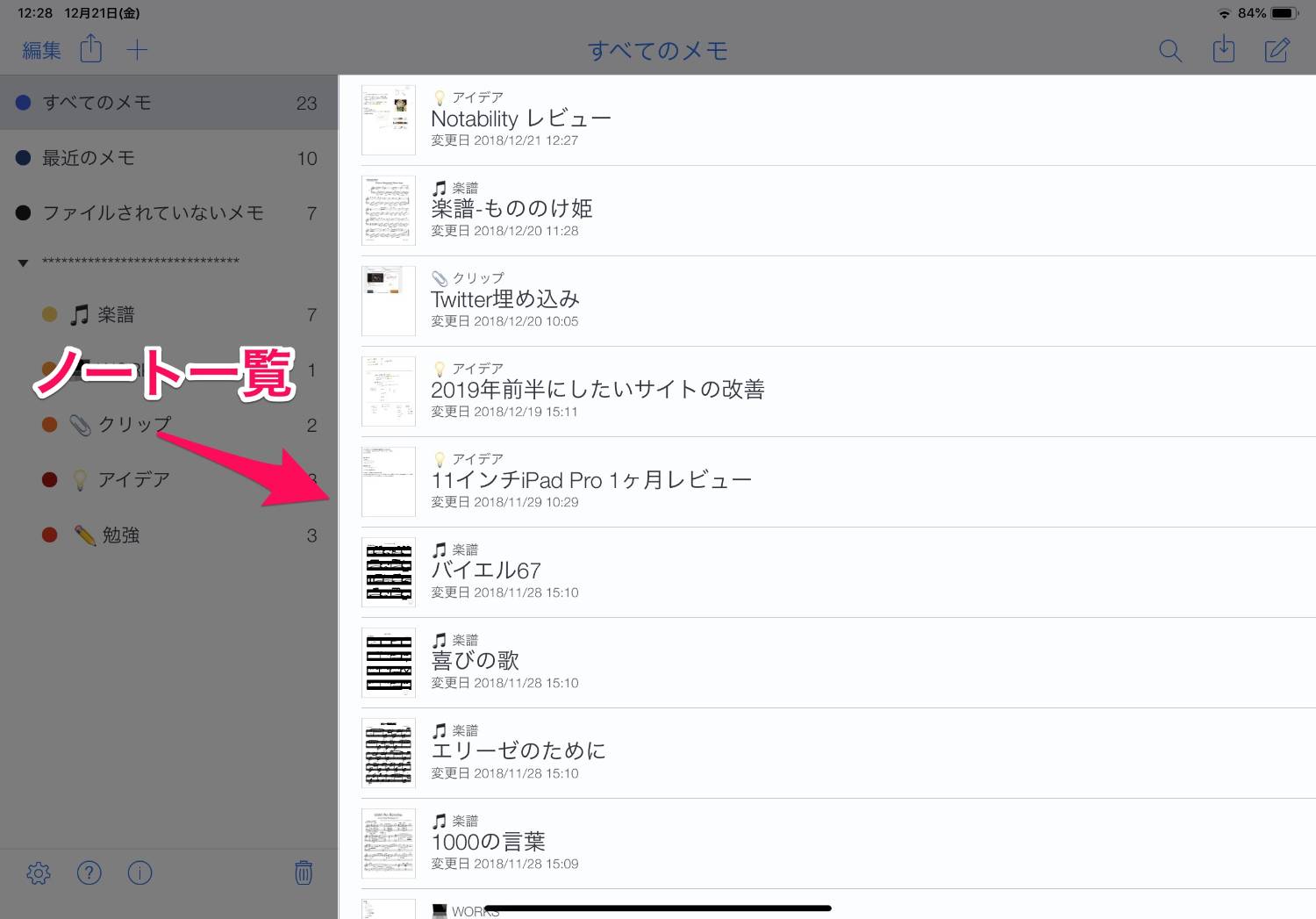Tap paperclip icon beside クリップ sidebar subject
Screen dimensions: 1316x919
click(x=80, y=426)
